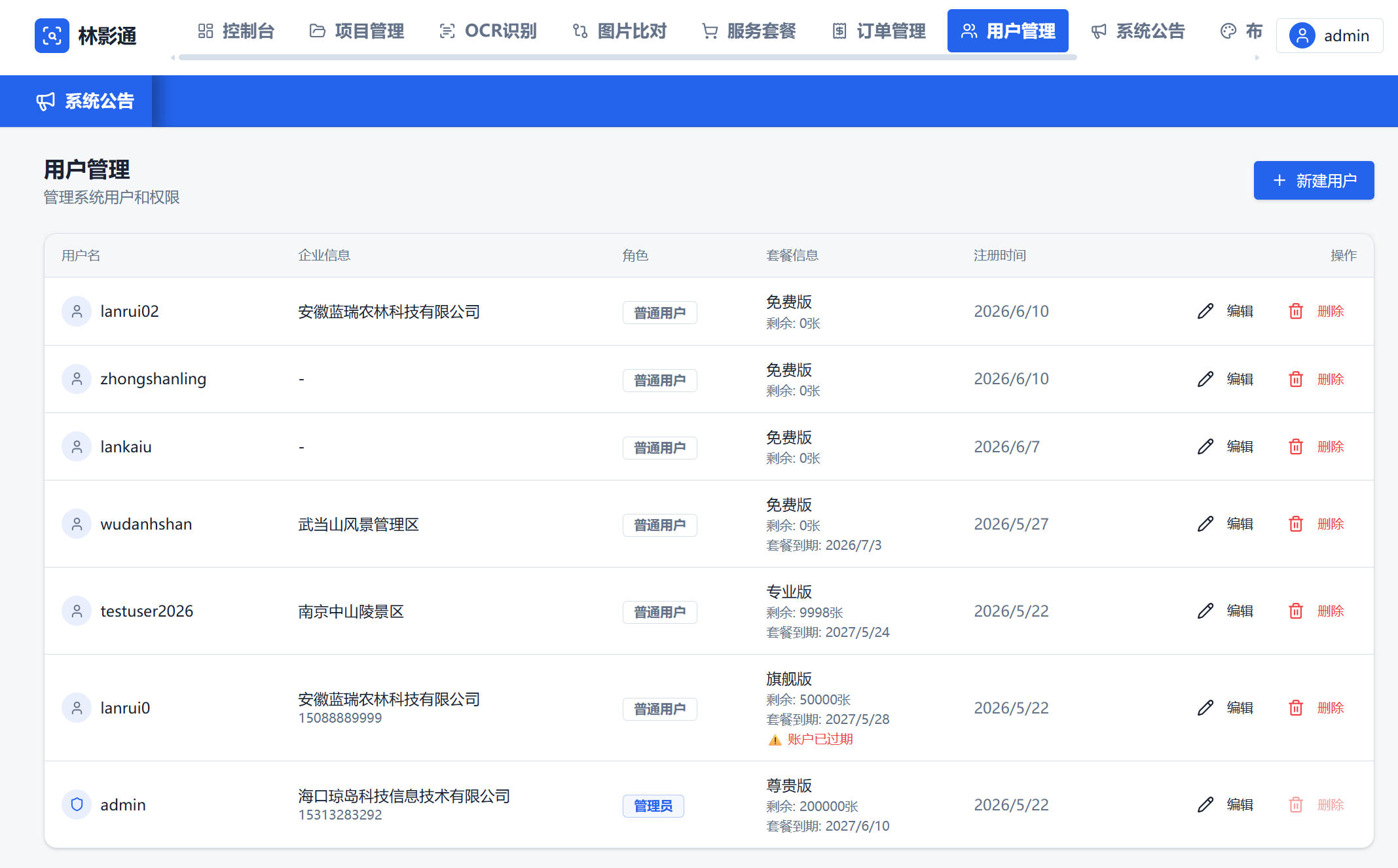Click 编辑 link for lanrui02
This screenshot has width=1398, height=868.
click(x=1240, y=311)
